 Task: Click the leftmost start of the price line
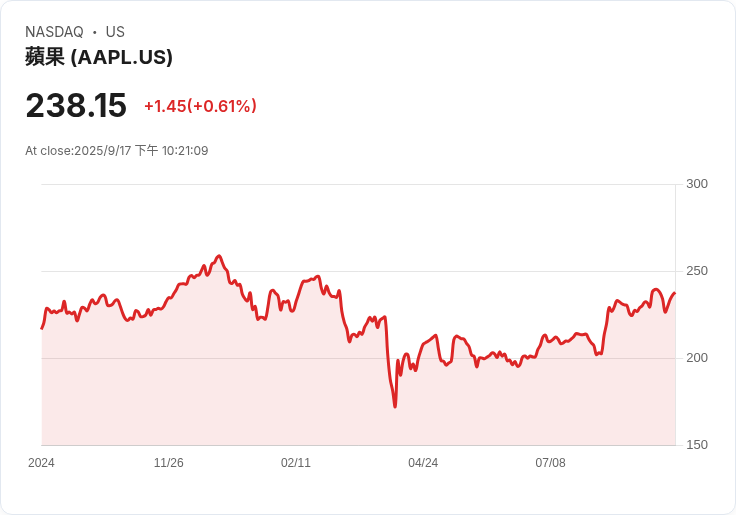(42, 328)
